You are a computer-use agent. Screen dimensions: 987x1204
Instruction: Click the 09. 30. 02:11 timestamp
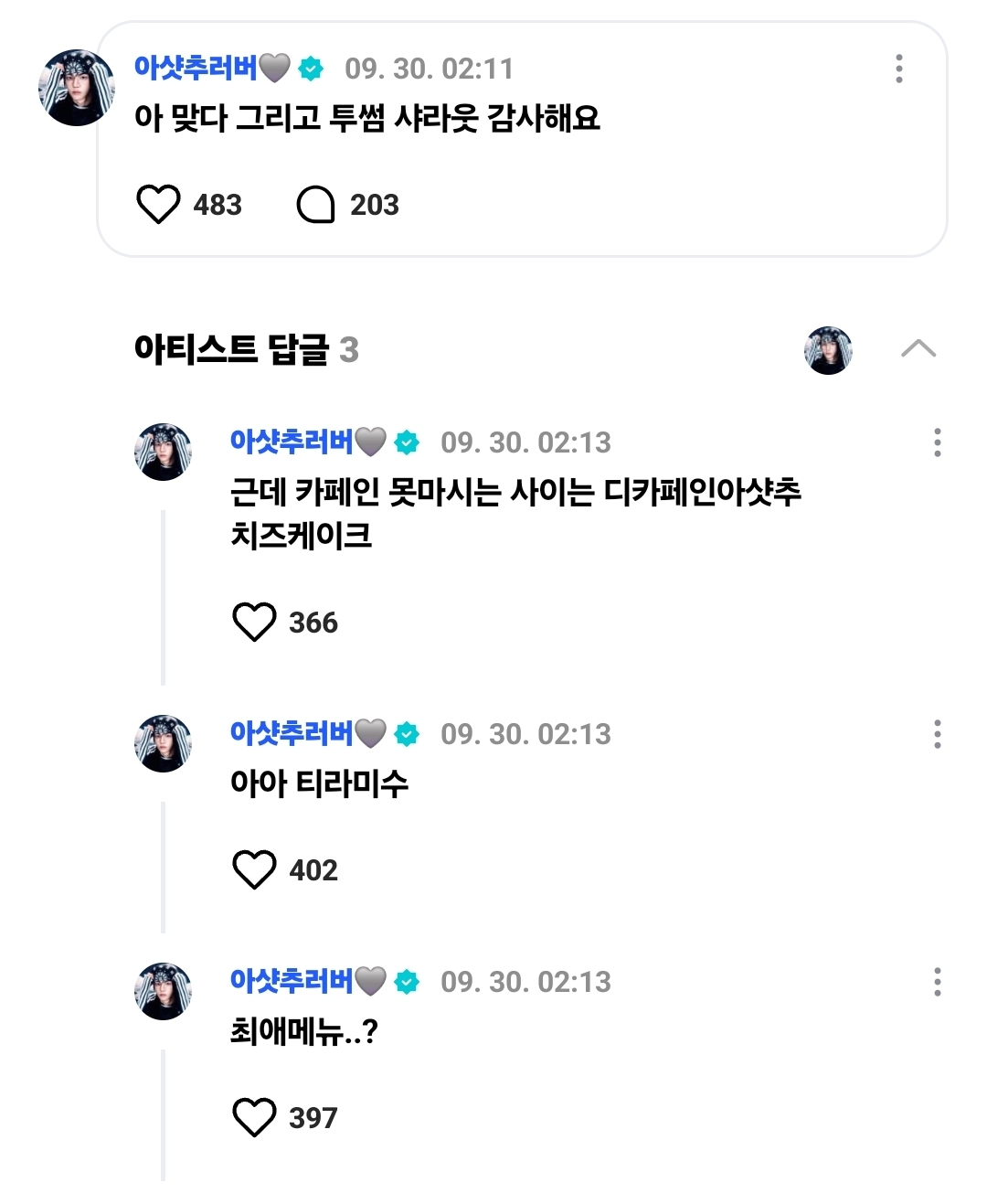click(429, 69)
